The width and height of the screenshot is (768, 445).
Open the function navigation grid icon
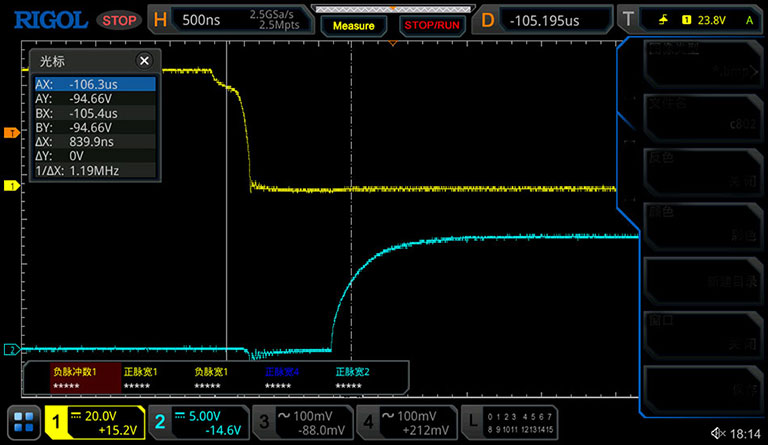tap(23, 424)
